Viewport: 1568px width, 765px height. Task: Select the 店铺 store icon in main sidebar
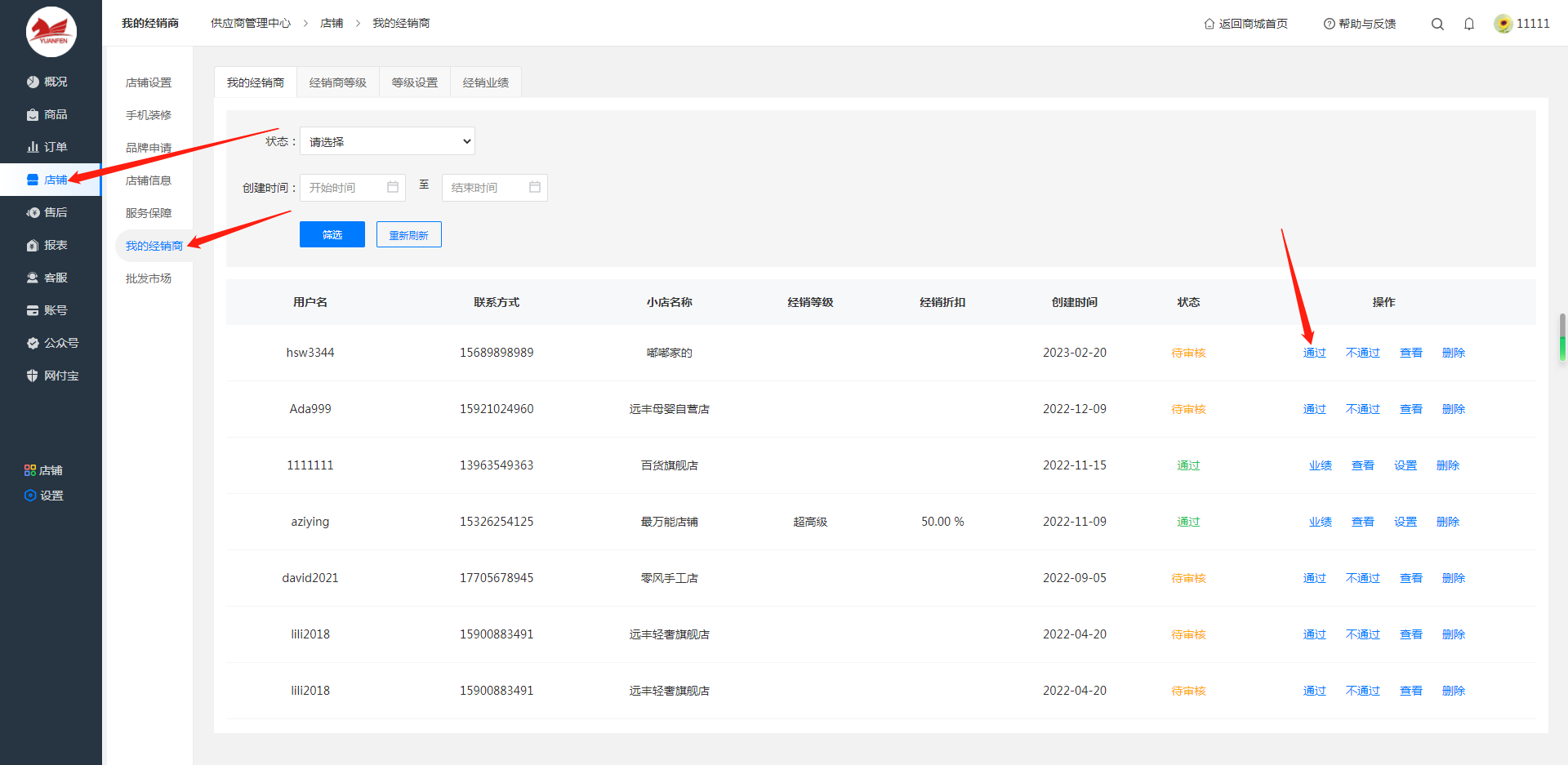pyautogui.click(x=33, y=180)
